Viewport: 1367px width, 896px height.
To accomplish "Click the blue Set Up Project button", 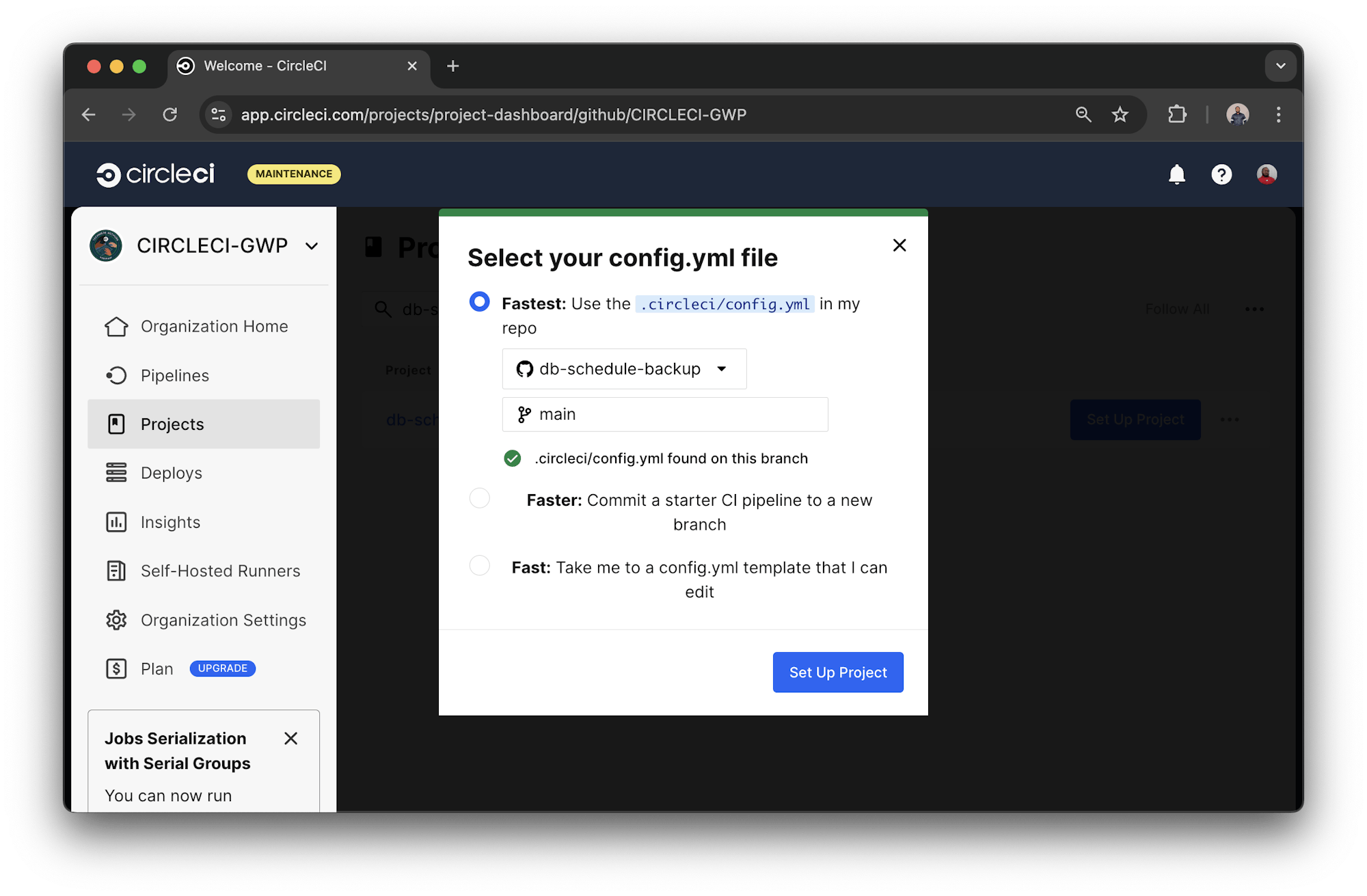I will coord(837,672).
